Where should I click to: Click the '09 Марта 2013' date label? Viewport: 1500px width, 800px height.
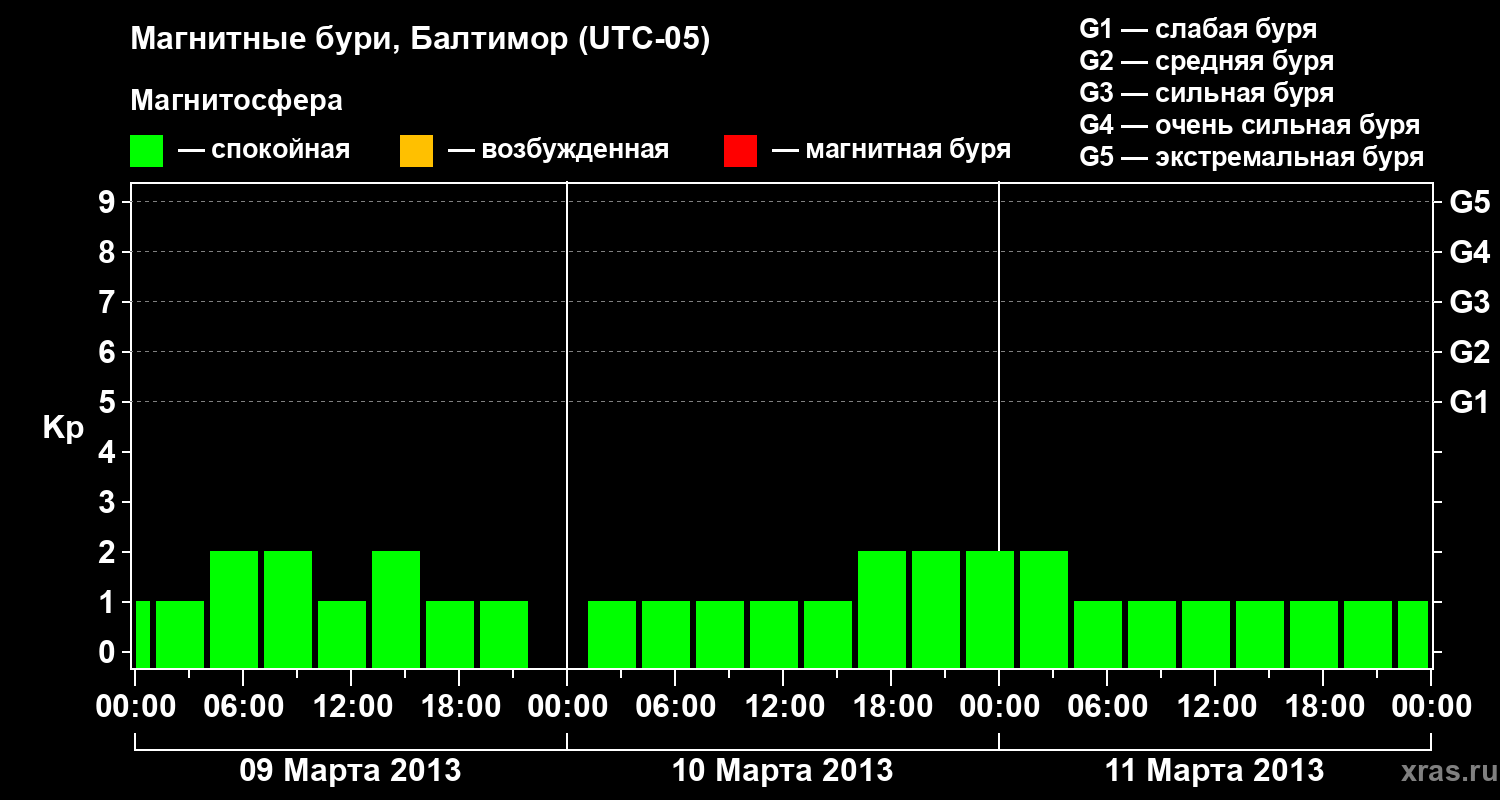(350, 770)
